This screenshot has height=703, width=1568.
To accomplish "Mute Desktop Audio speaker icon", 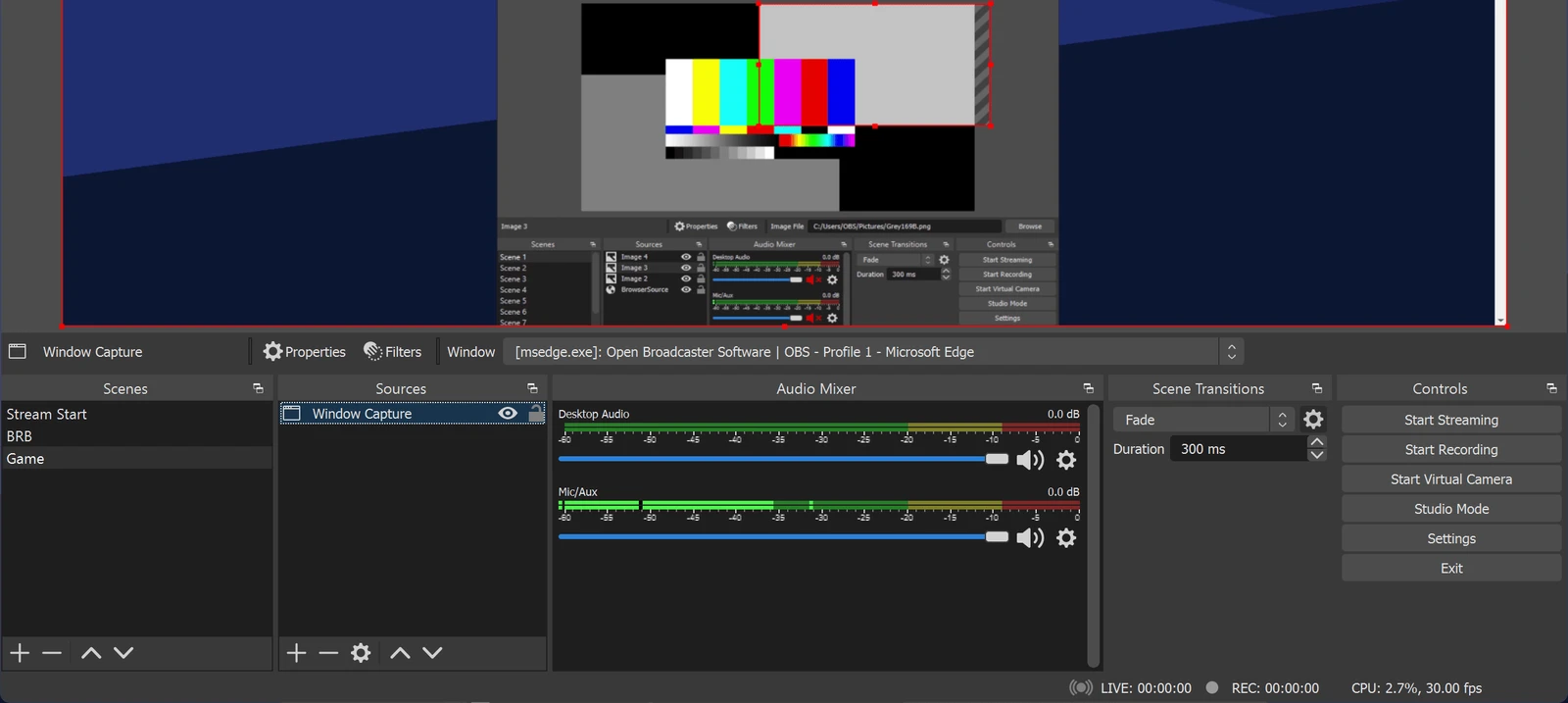I will click(x=1030, y=460).
